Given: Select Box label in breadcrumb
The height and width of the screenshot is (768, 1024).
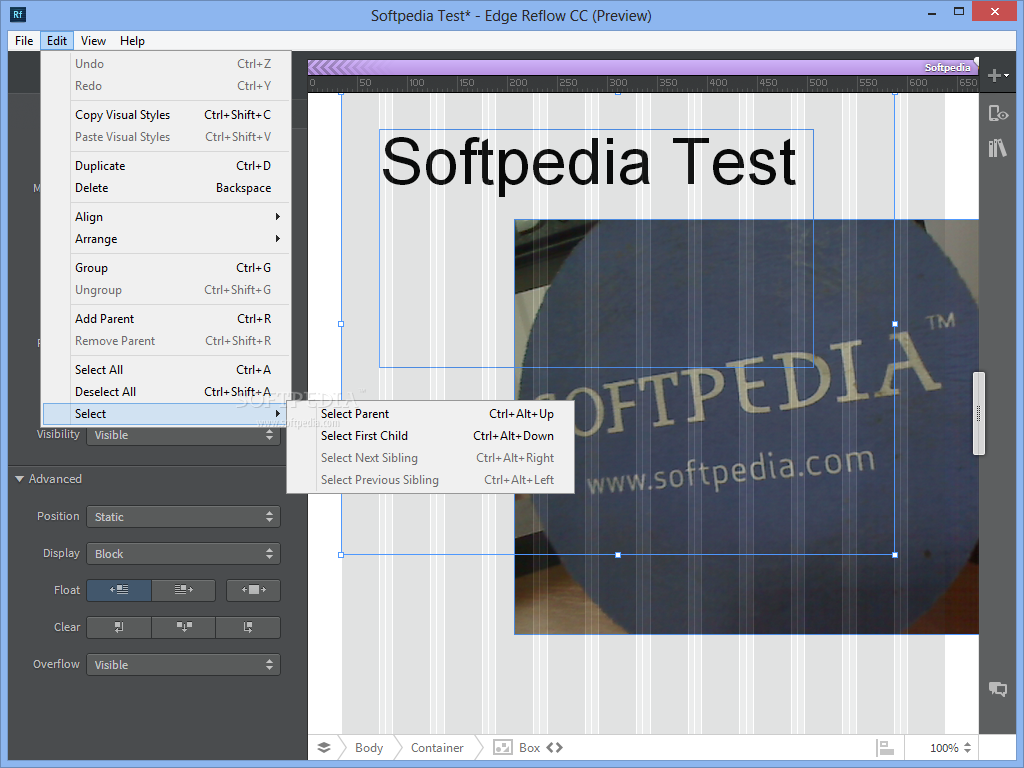Looking at the screenshot, I should tap(530, 748).
